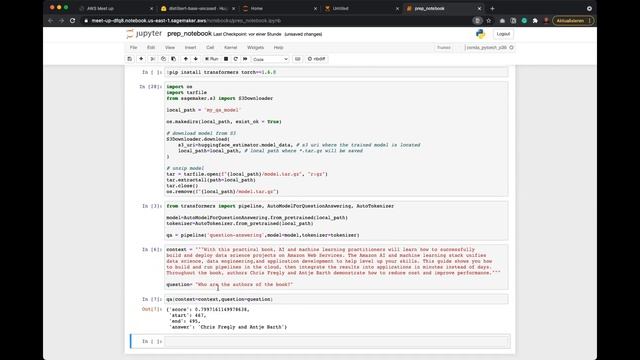
Task: Switch to the distilbert-base-uncased browser tab
Action: click(198, 8)
